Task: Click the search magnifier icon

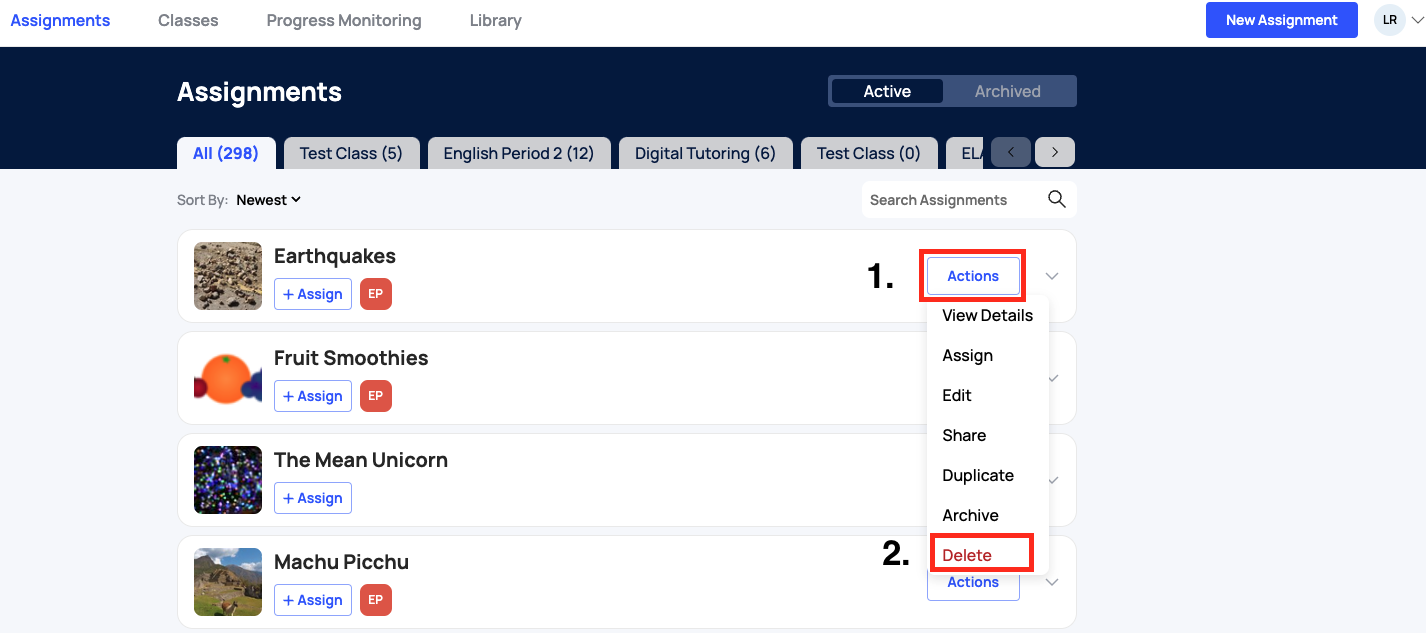Action: click(x=1056, y=199)
